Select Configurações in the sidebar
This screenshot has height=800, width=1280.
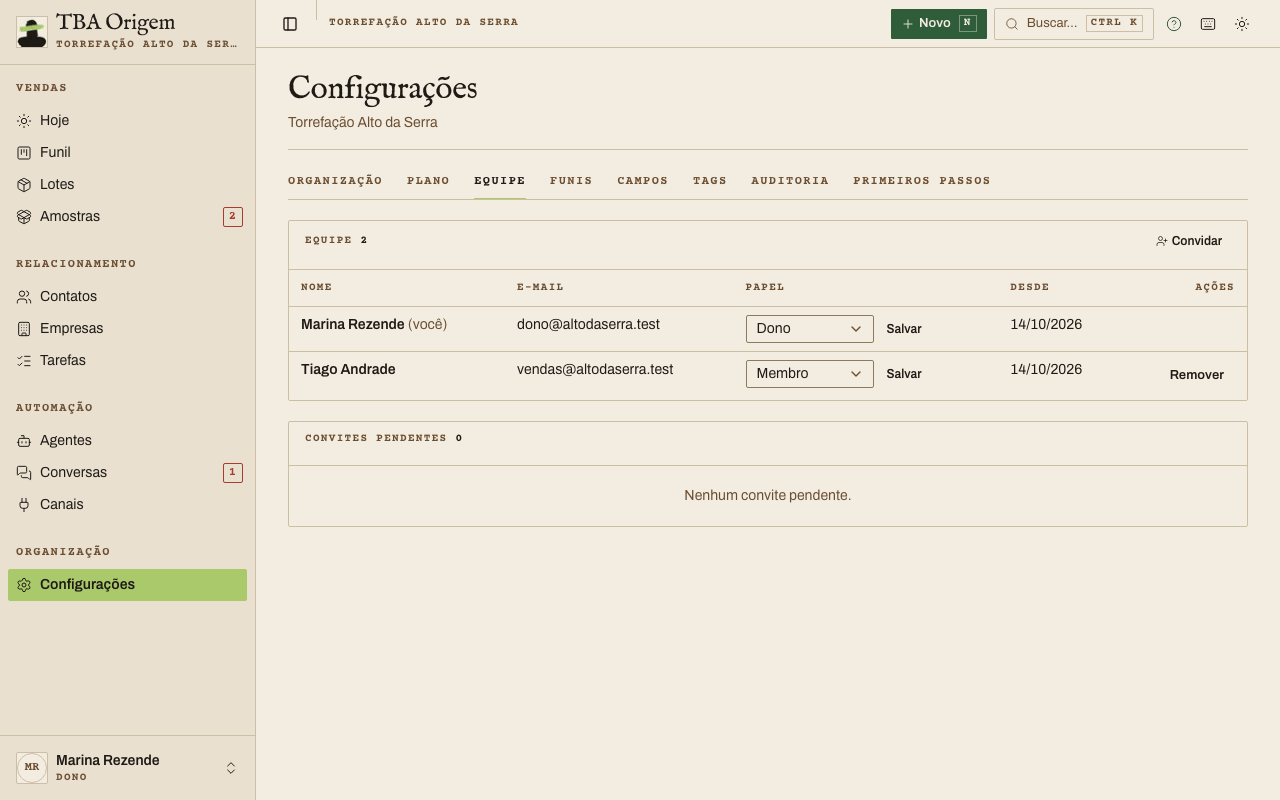coord(127,585)
